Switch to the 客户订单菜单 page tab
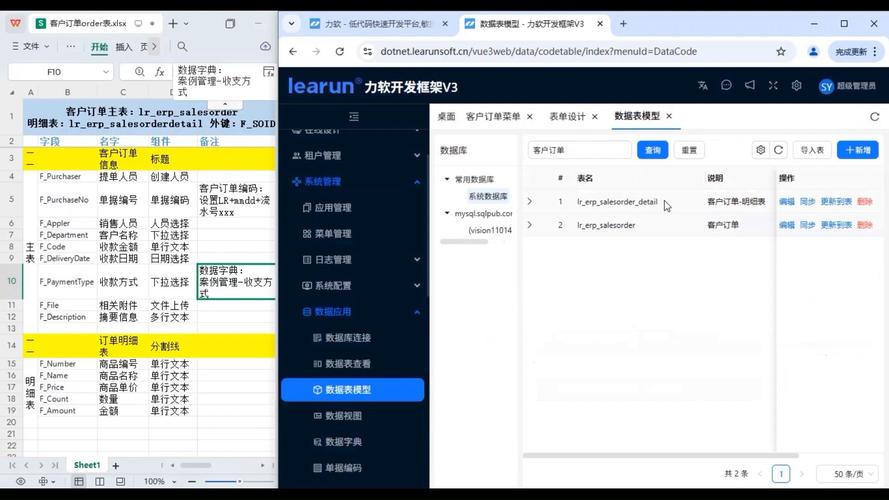Screen dimensions: 889x500 tap(493, 116)
